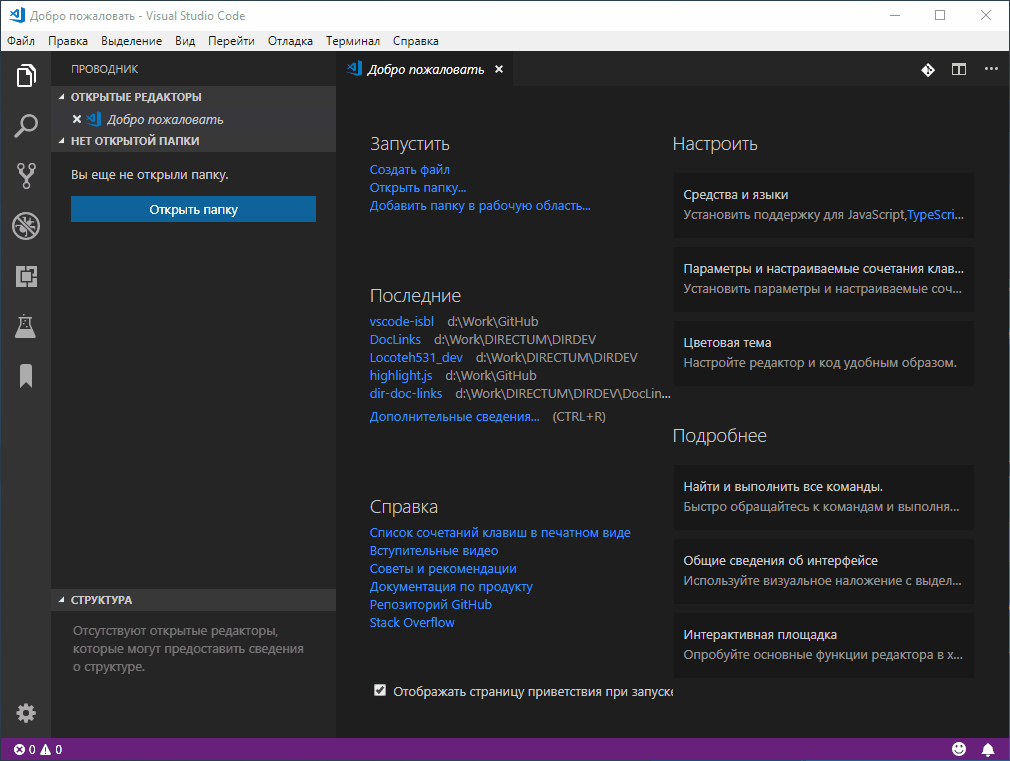Open the Вид menu
Viewport: 1010px width, 761px height.
[x=185, y=41]
